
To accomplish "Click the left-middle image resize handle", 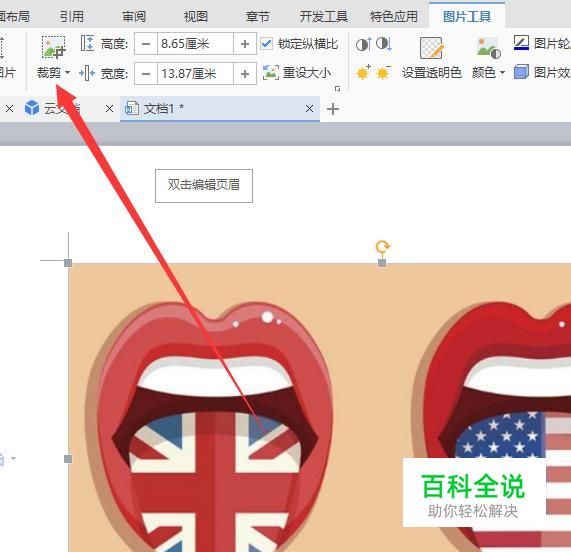I will 68,459.
